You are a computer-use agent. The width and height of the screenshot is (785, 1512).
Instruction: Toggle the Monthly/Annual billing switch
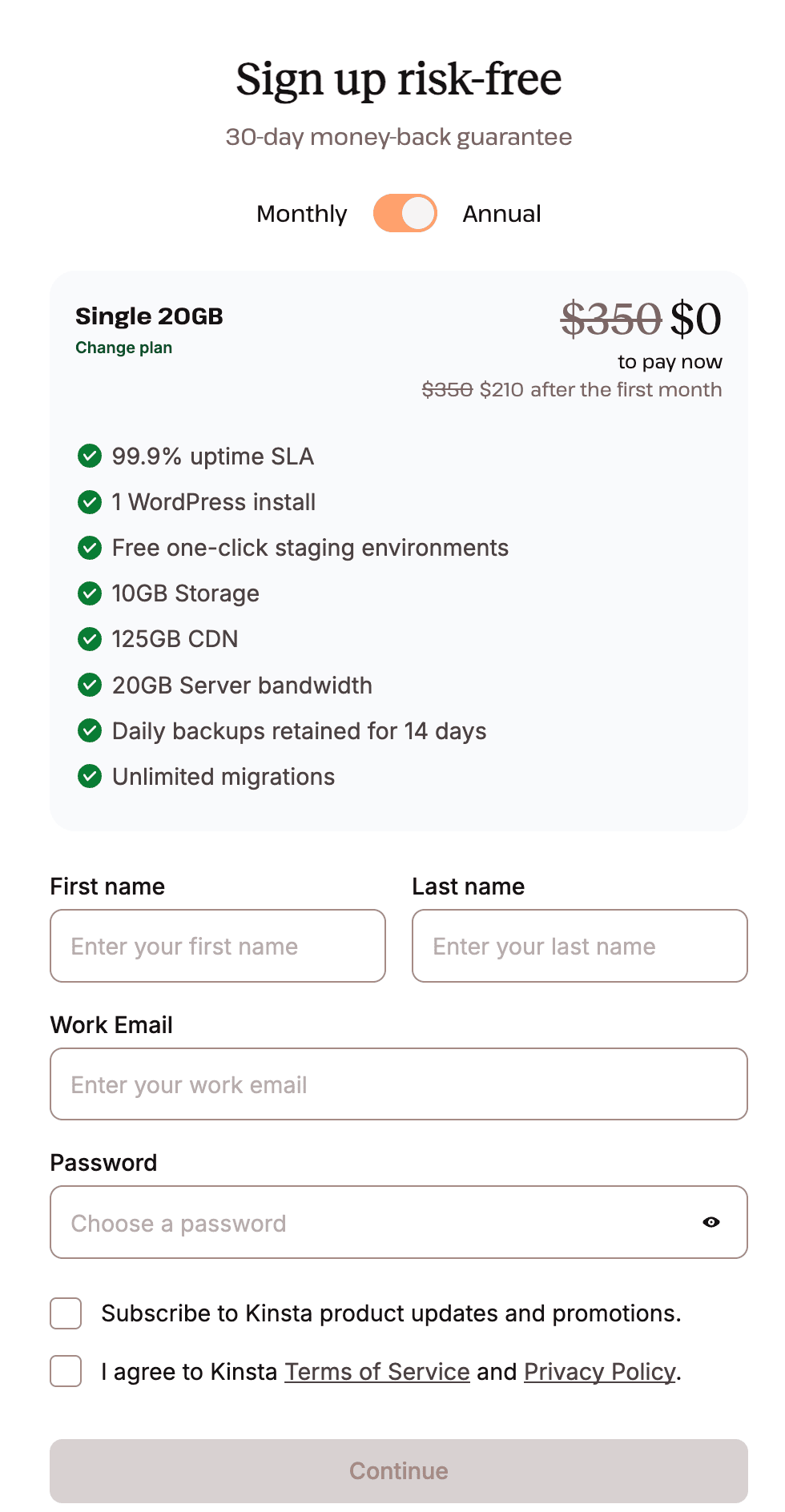[x=405, y=214]
